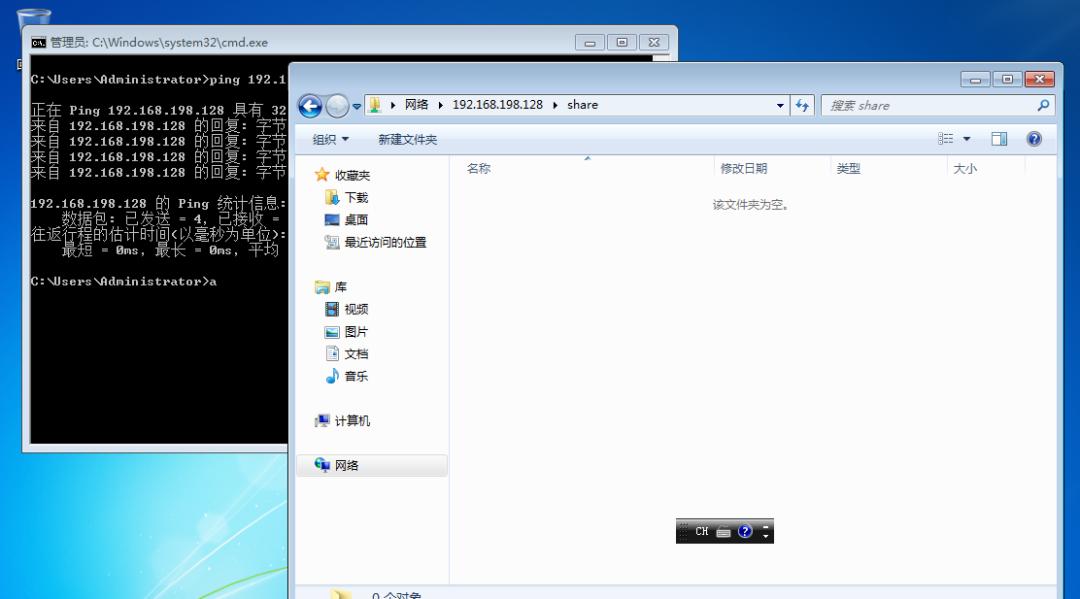Image resolution: width=1080 pixels, height=599 pixels.
Task: Go back using the Explorer back arrow
Action: pyautogui.click(x=310, y=106)
